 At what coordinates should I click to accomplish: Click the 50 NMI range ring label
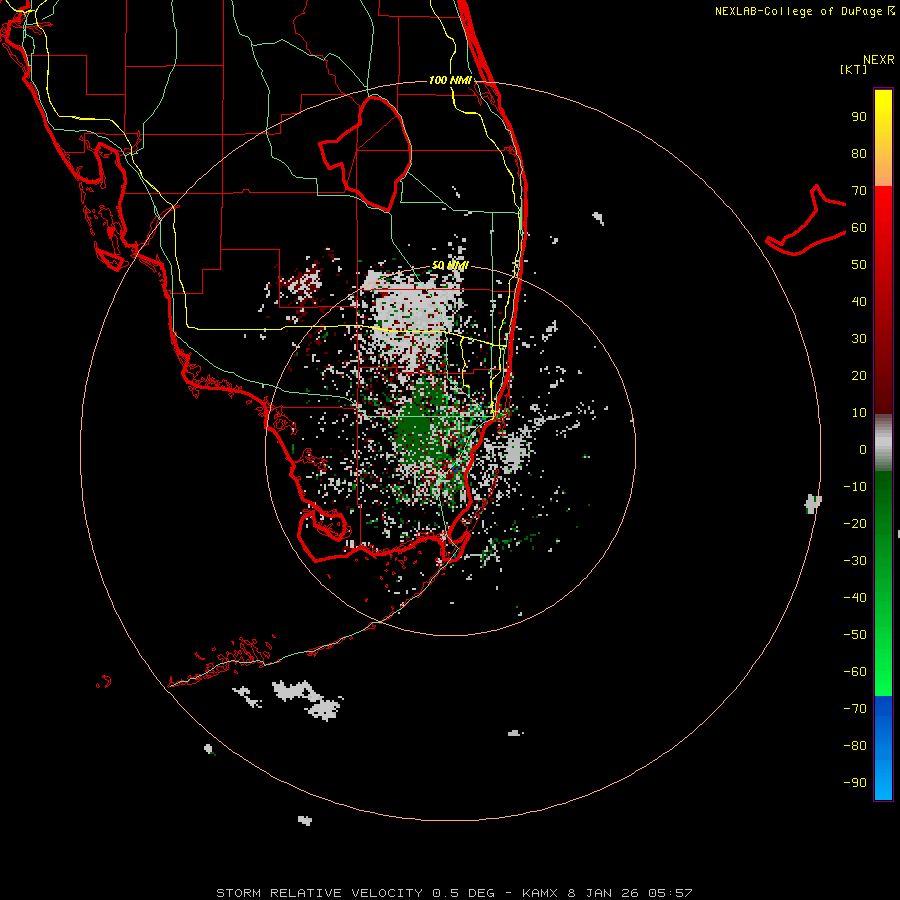click(x=450, y=265)
